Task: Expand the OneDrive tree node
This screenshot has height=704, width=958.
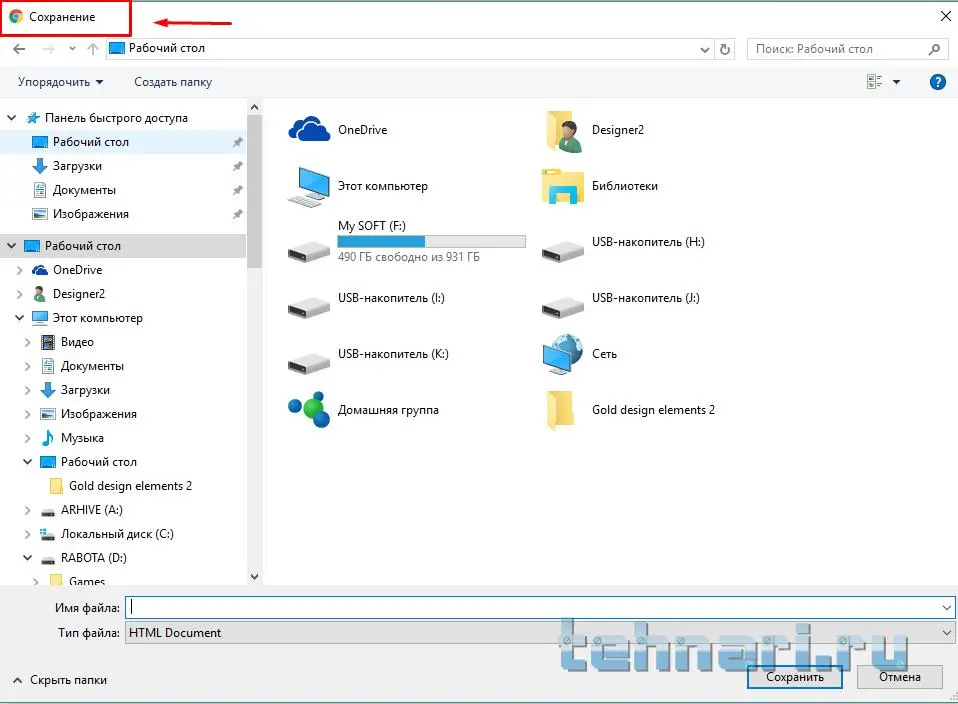Action: point(20,270)
